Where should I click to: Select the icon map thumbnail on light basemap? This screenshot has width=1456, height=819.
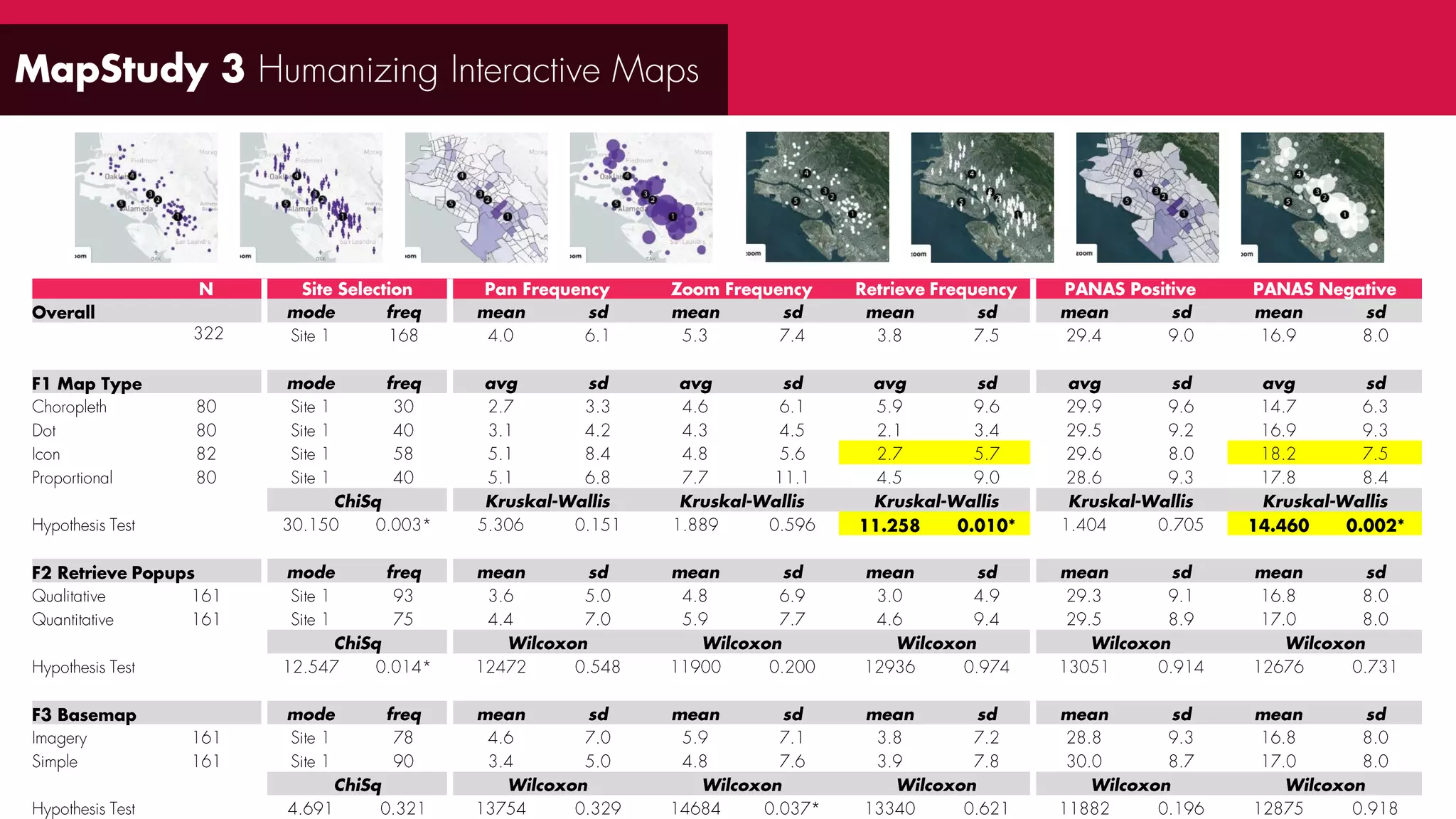[311, 197]
